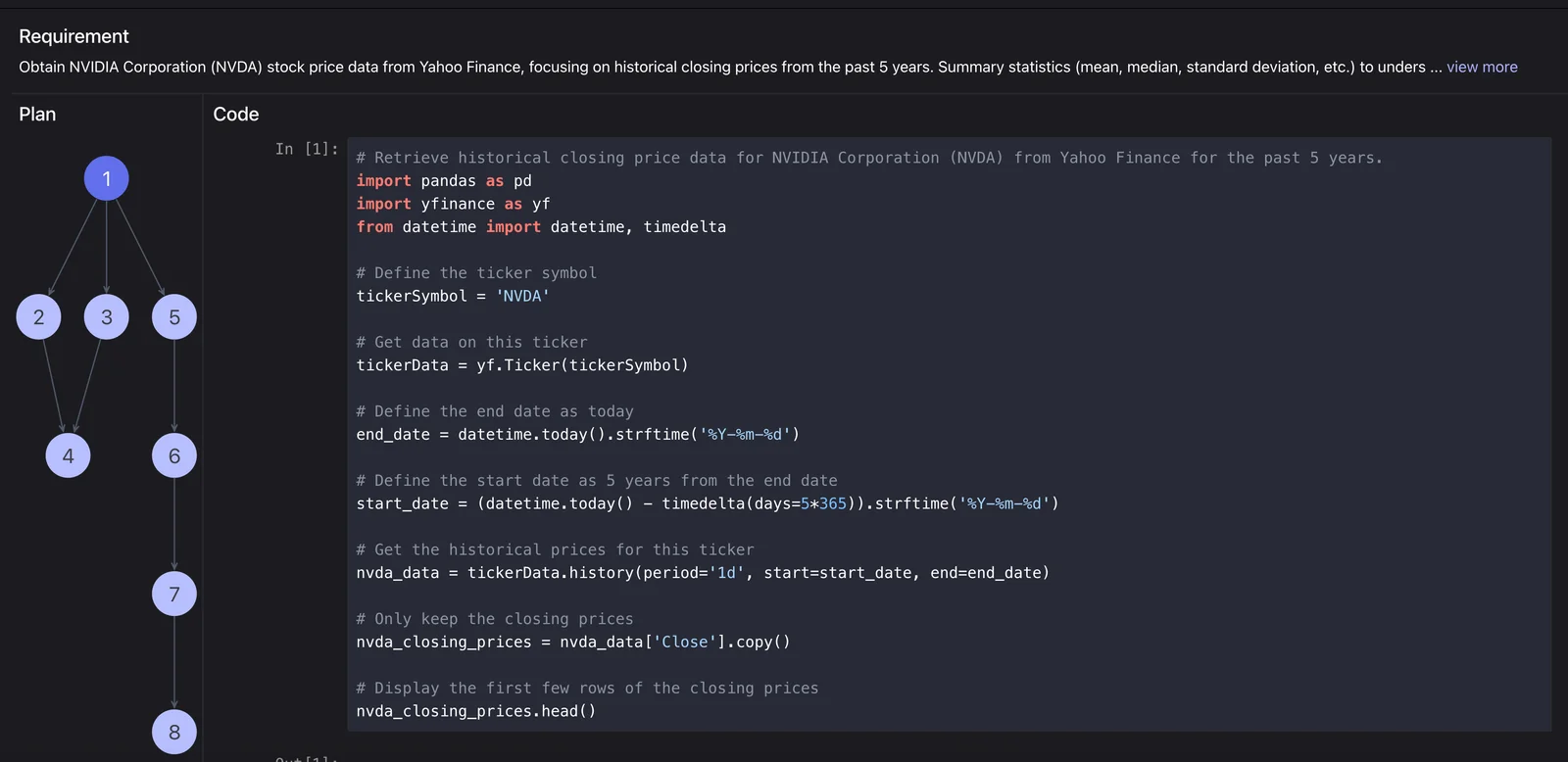Viewport: 1568px width, 762px height.
Task: Click the import pandas as pd line
Action: coord(444,181)
